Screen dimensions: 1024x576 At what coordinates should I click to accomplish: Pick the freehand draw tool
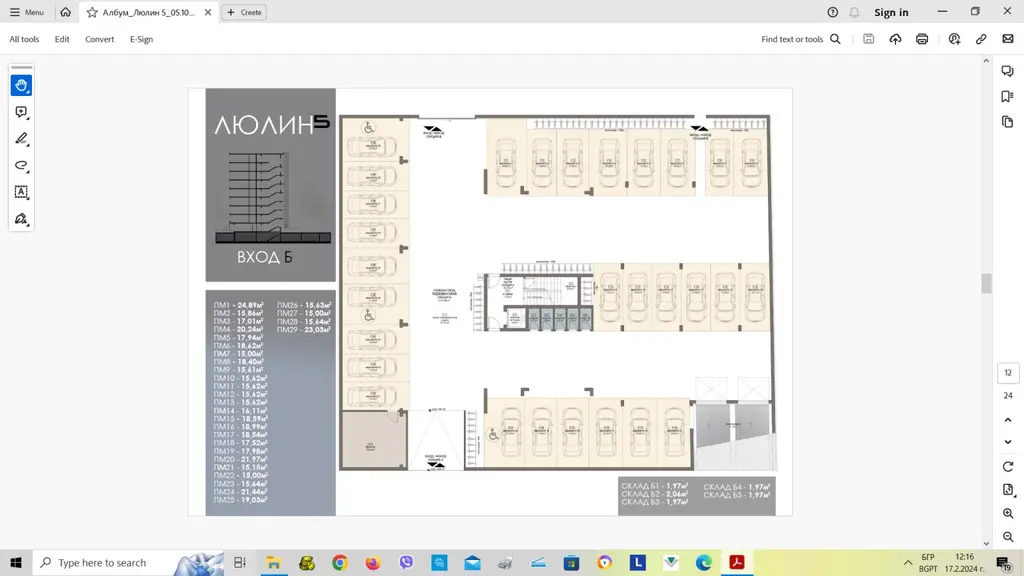(21, 166)
